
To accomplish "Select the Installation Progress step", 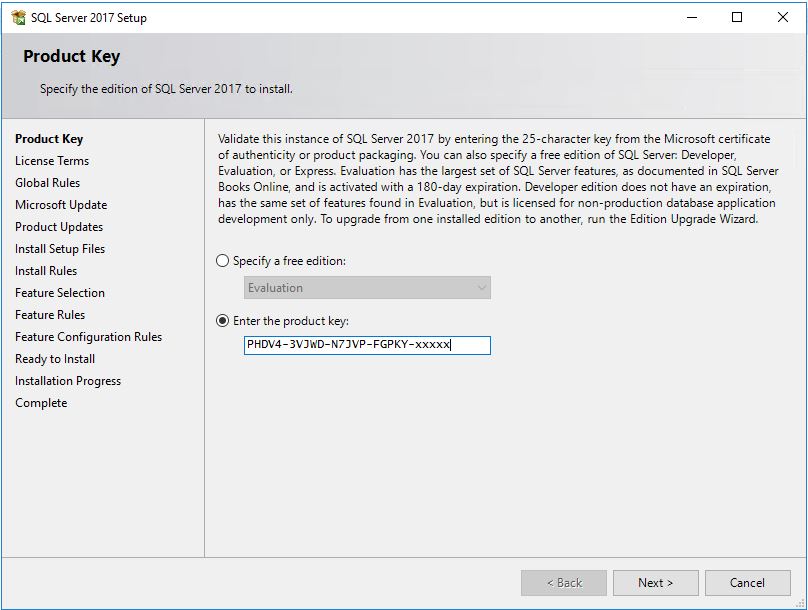I will click(x=67, y=381).
